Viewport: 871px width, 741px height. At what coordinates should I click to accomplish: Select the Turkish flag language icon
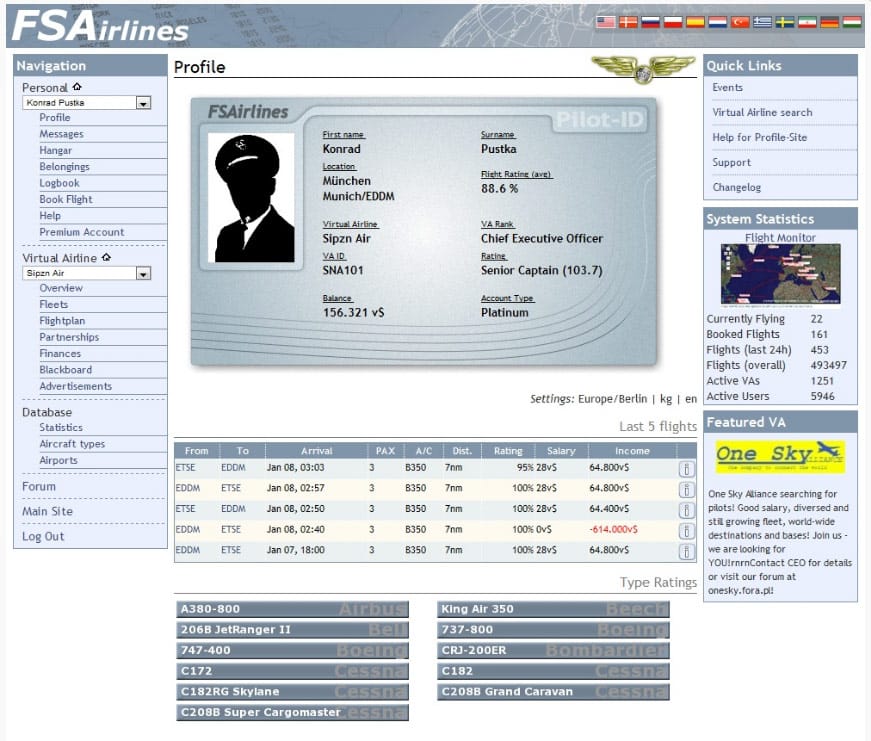pos(740,22)
